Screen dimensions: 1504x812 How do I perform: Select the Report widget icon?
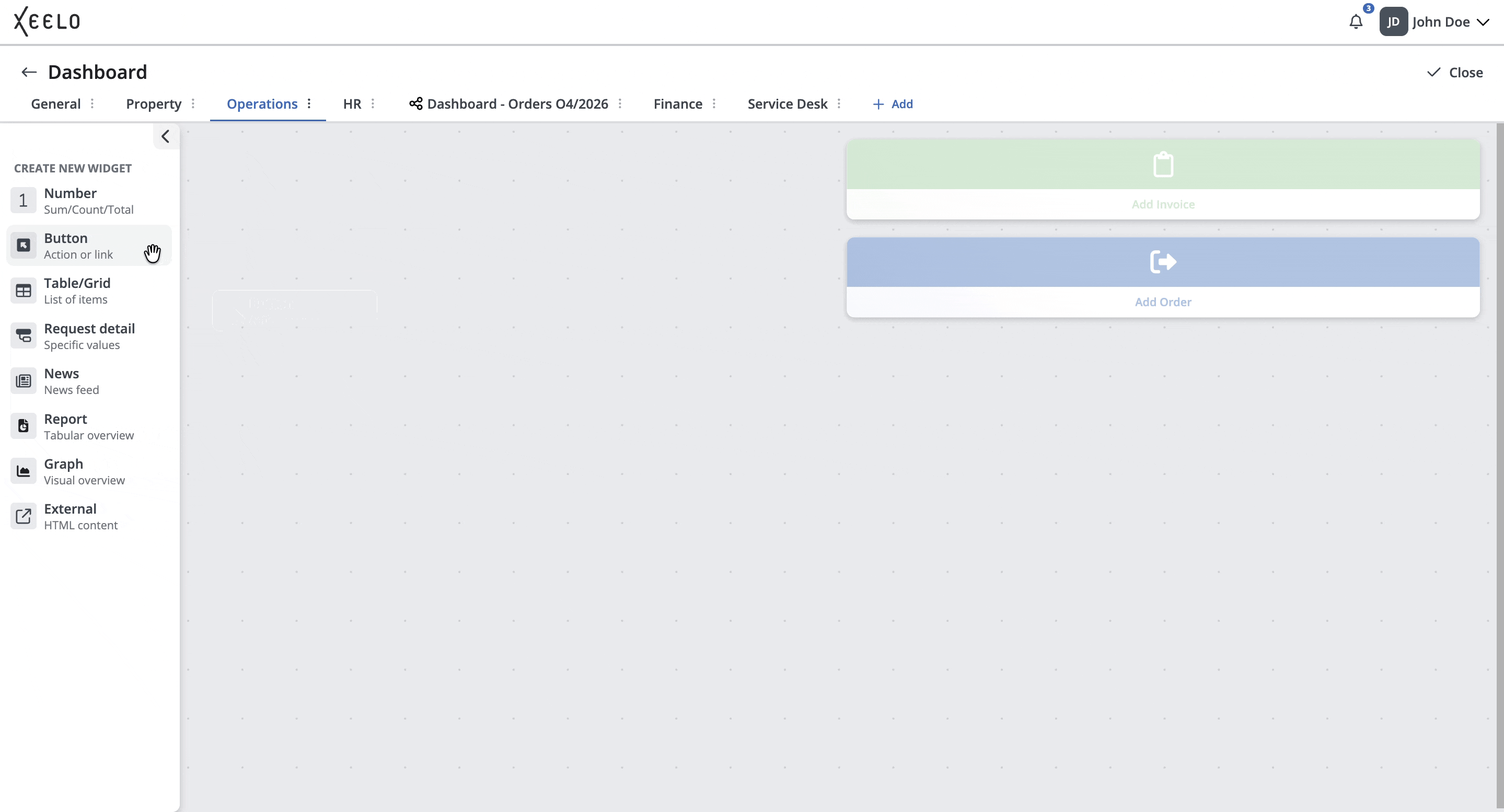(24, 426)
